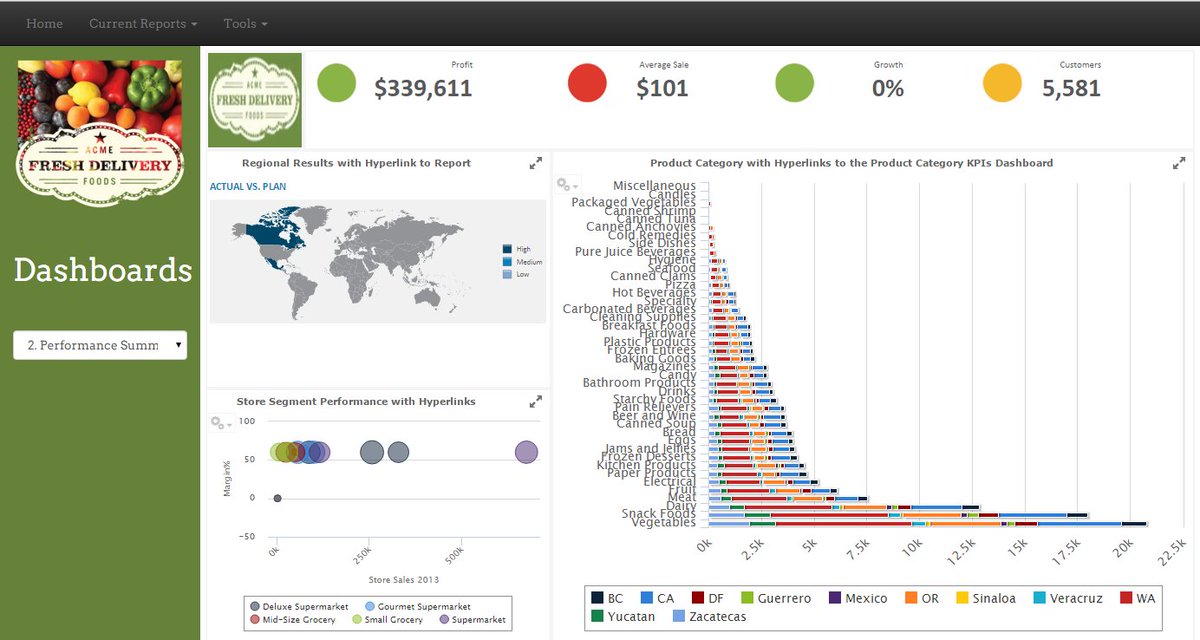Toggle the CA series in the legend
The width and height of the screenshot is (1200, 640).
pyautogui.click(x=657, y=598)
